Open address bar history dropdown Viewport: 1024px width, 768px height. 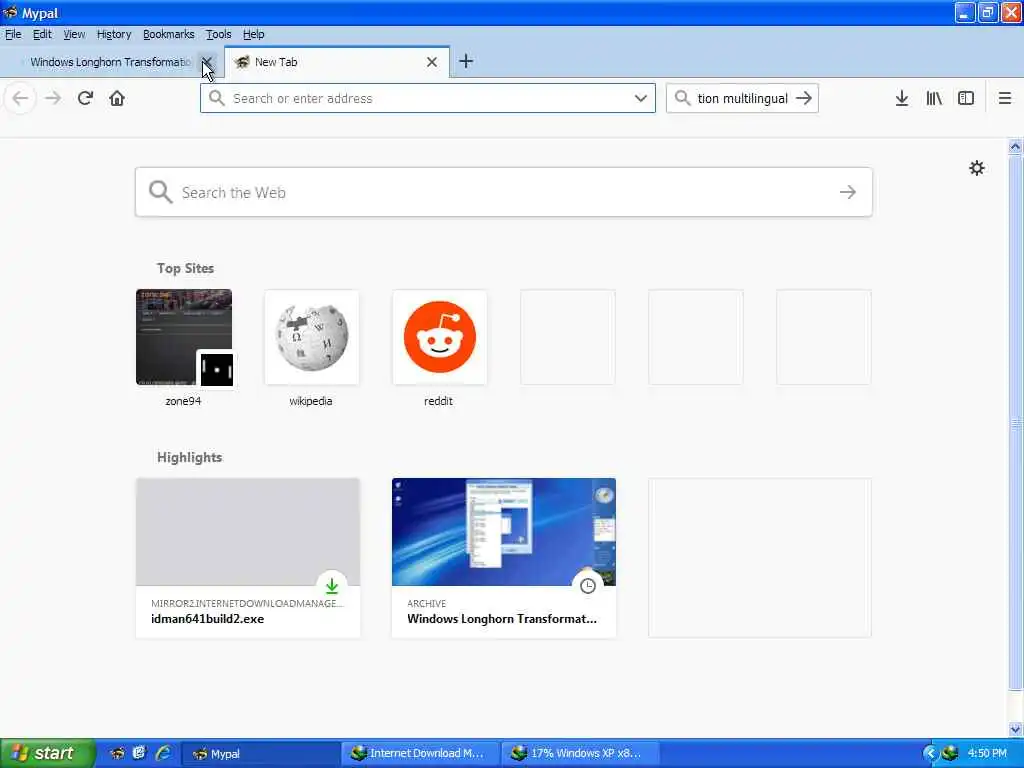[x=641, y=99]
